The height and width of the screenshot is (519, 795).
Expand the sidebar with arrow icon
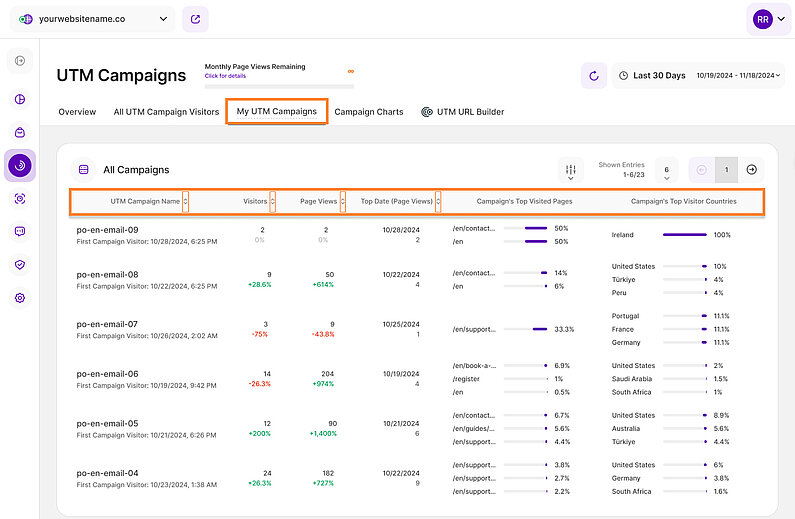tap(20, 62)
